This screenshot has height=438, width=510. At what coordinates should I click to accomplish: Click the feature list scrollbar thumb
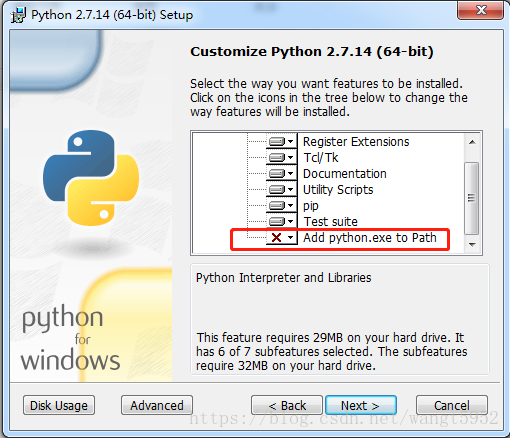pyautogui.click(x=472, y=198)
